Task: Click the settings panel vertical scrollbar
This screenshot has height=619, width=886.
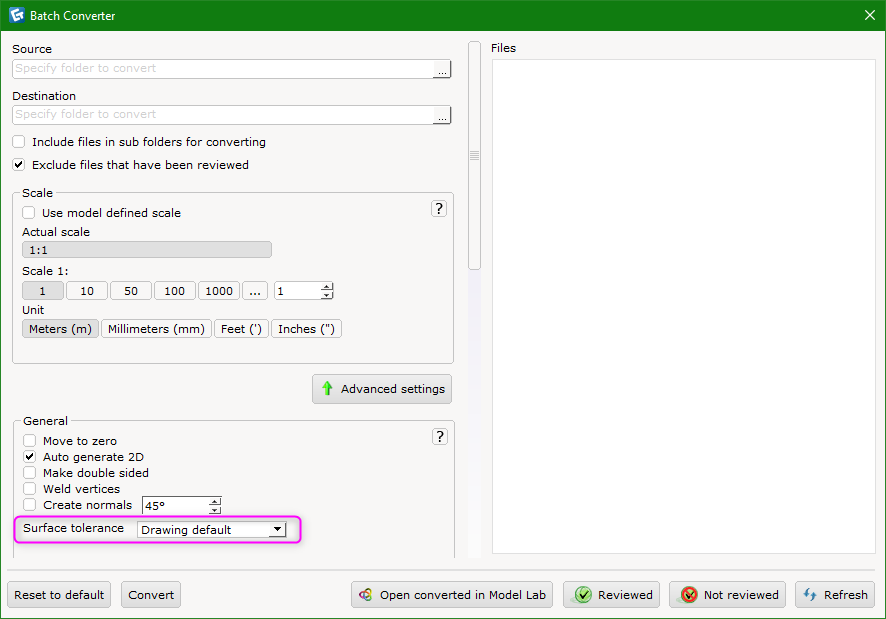Action: click(475, 155)
